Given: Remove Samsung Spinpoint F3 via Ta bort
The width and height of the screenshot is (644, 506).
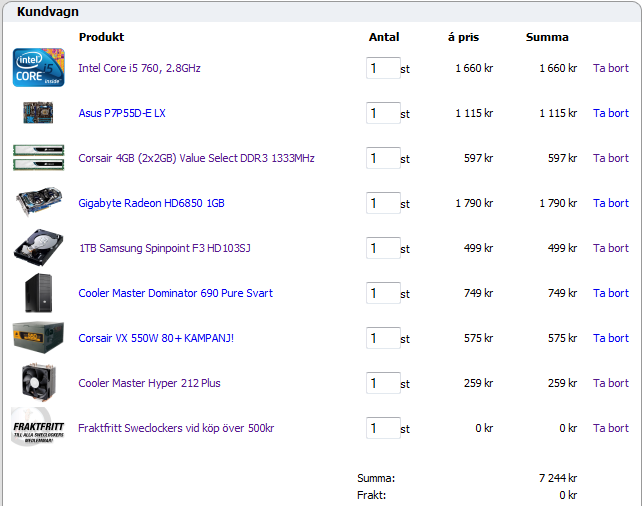Looking at the screenshot, I should 611,248.
